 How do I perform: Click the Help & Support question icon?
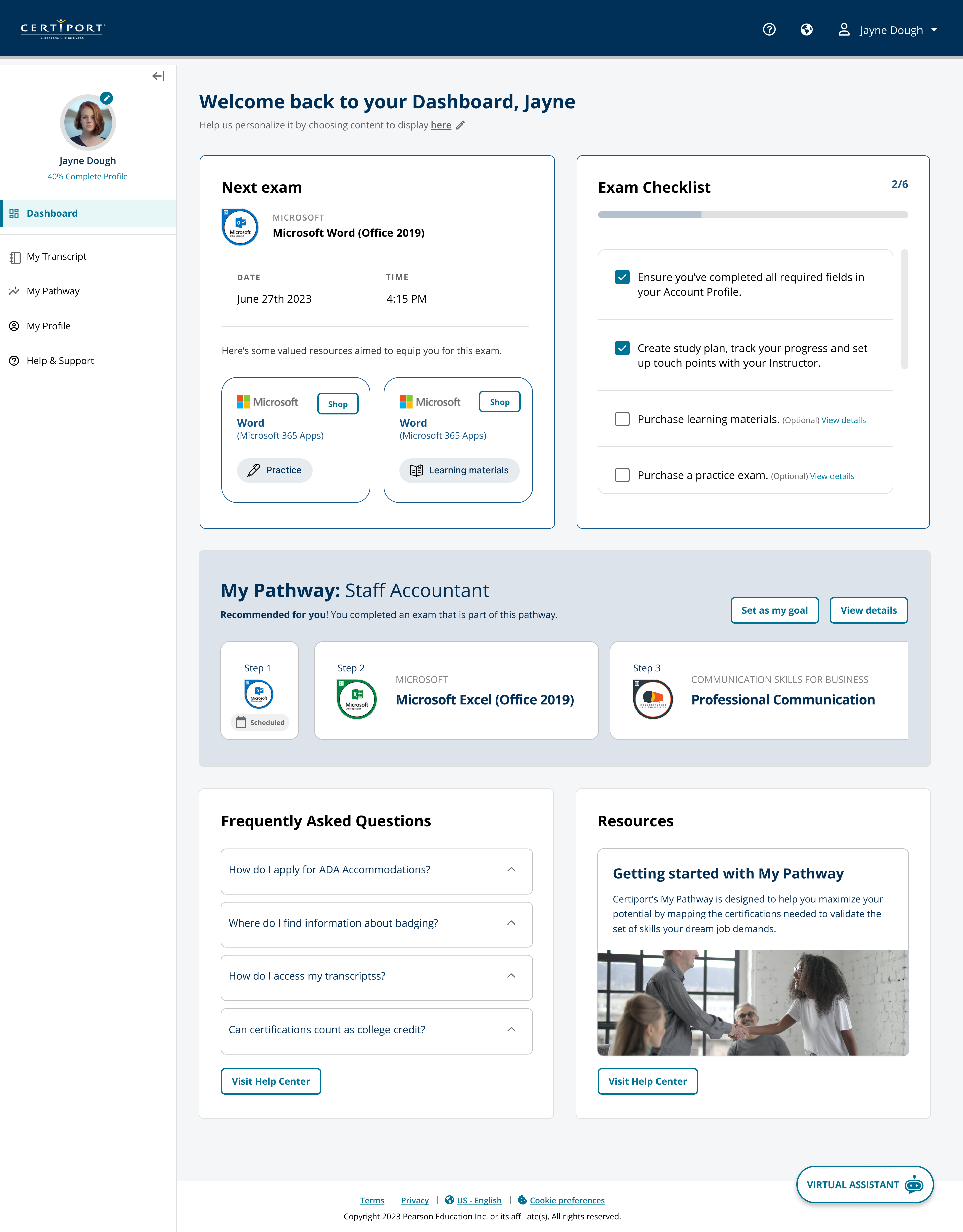point(14,361)
